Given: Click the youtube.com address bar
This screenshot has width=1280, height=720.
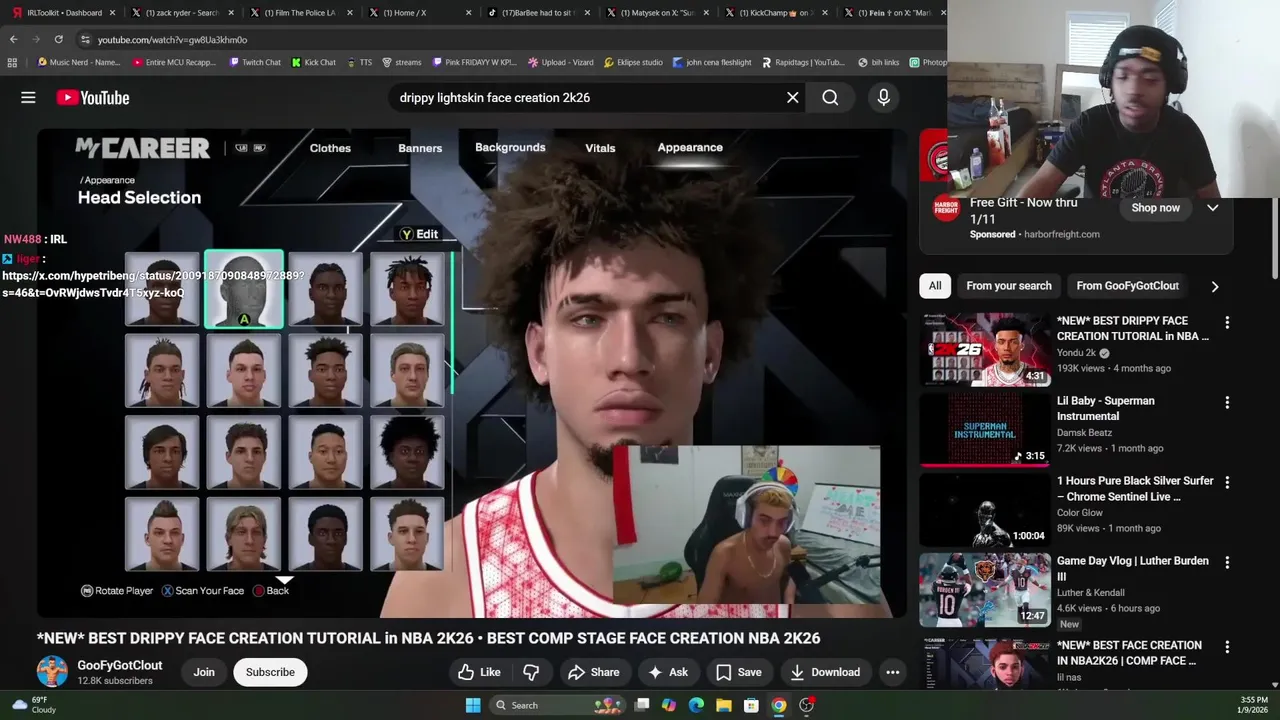Looking at the screenshot, I should 510,39.
